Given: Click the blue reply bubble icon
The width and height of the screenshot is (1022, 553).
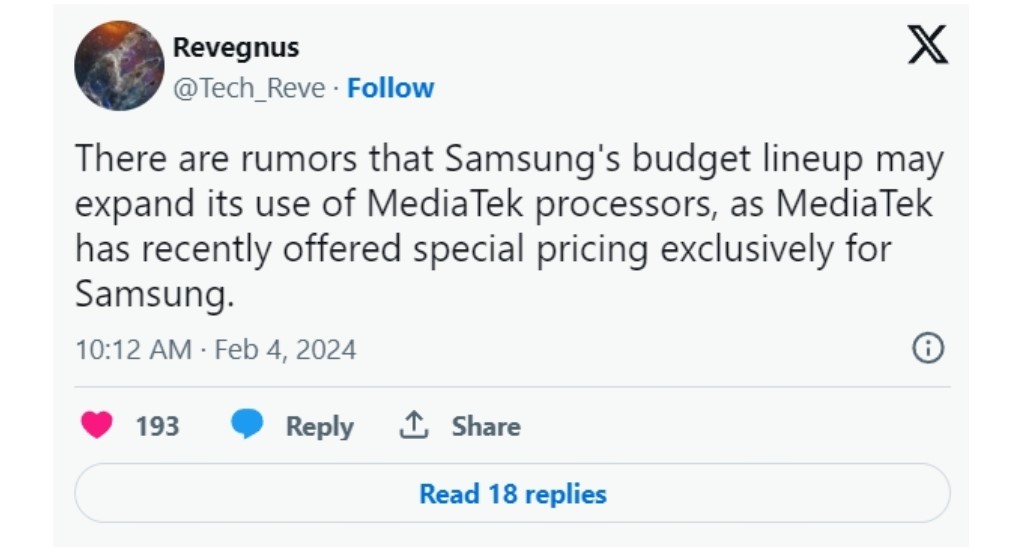Looking at the screenshot, I should pos(247,424).
